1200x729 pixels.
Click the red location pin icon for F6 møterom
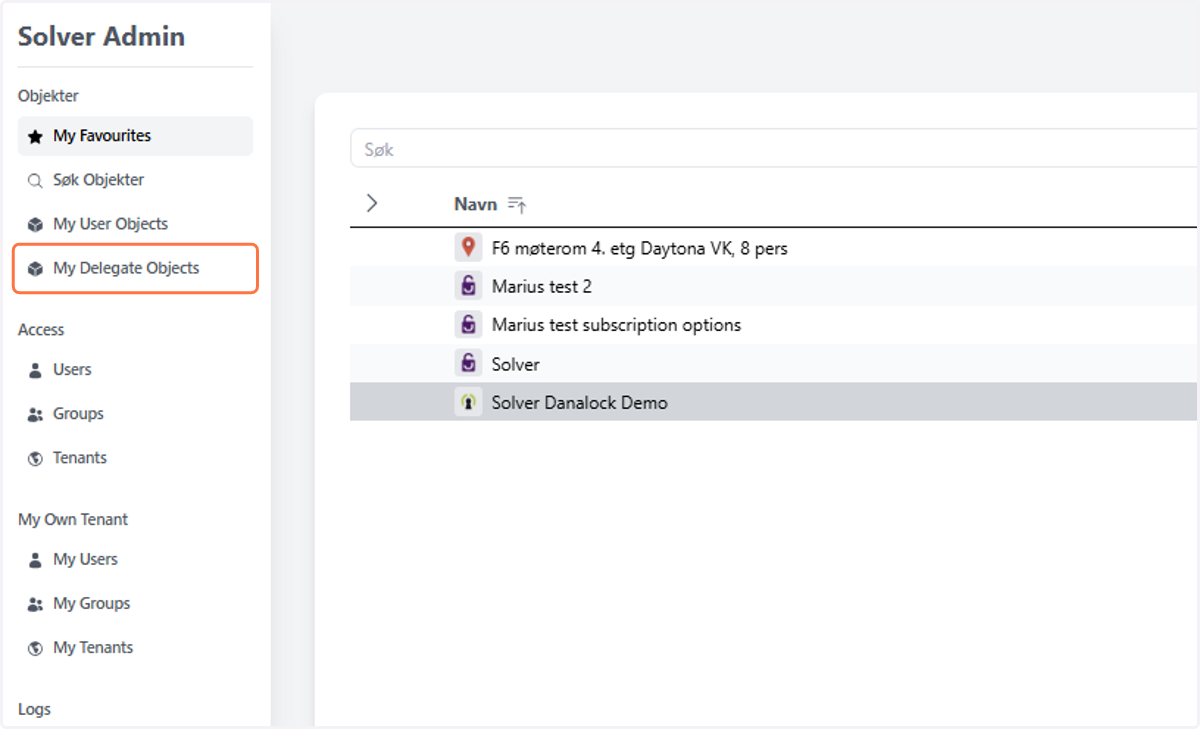point(468,248)
